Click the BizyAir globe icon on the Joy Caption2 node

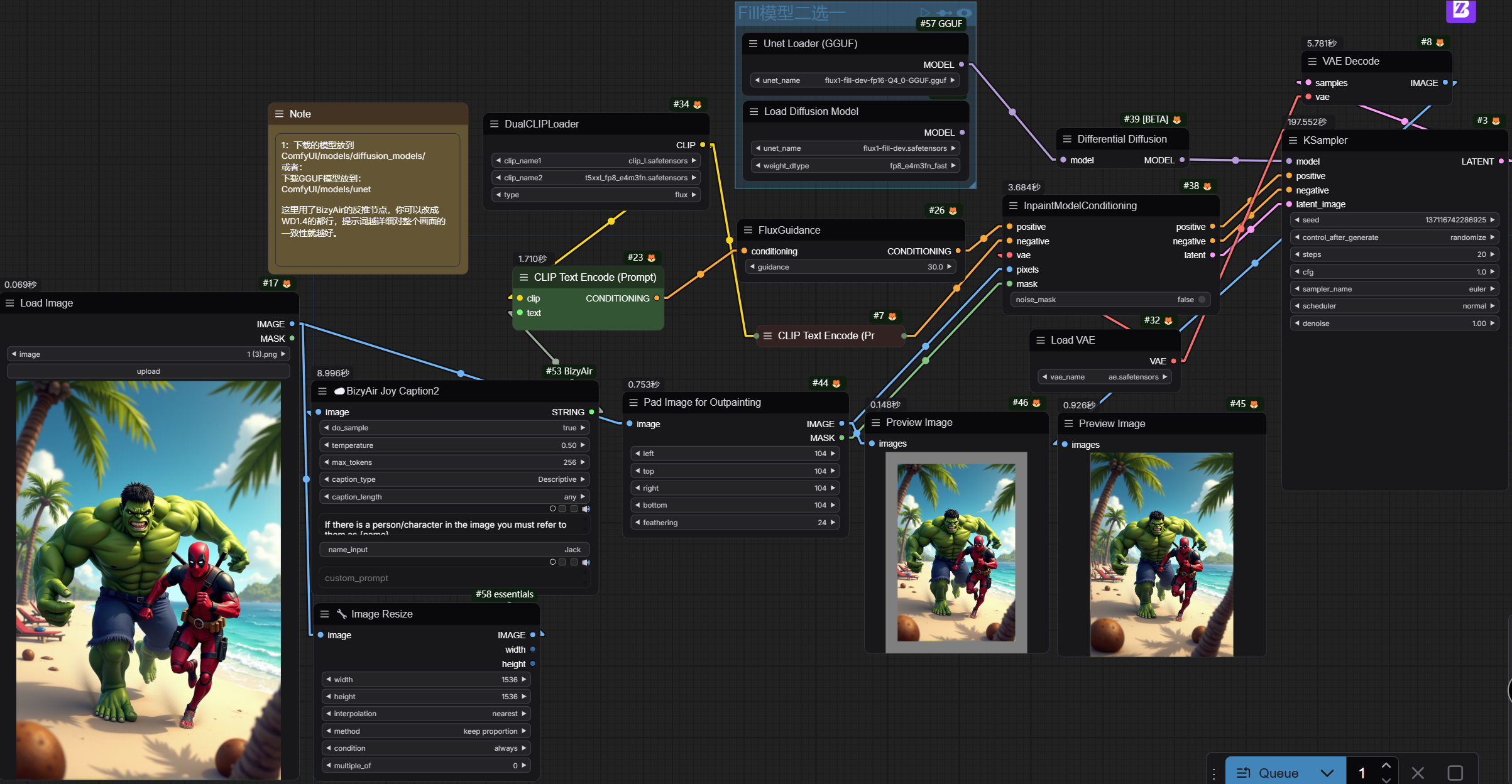(339, 390)
